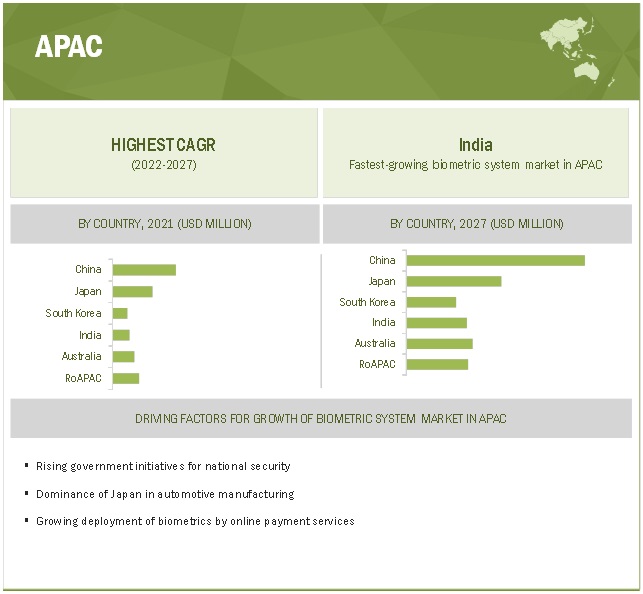Click the fastest-growing biometric system market subtitle

coord(476,165)
